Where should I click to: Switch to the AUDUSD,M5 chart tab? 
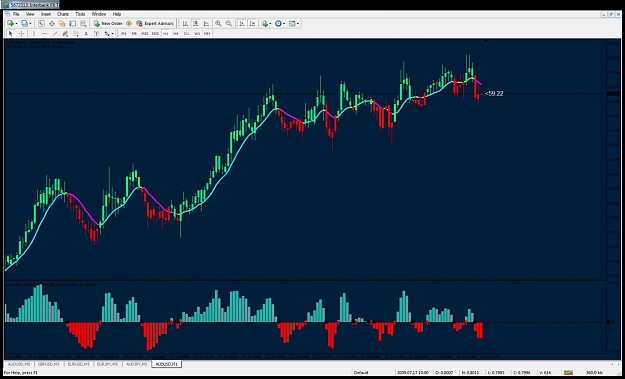point(19,364)
